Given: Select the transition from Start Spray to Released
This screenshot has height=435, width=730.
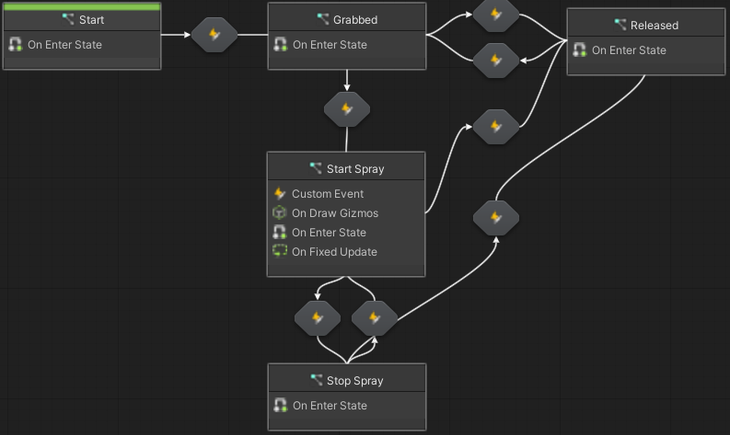Looking at the screenshot, I should (x=495, y=126).
